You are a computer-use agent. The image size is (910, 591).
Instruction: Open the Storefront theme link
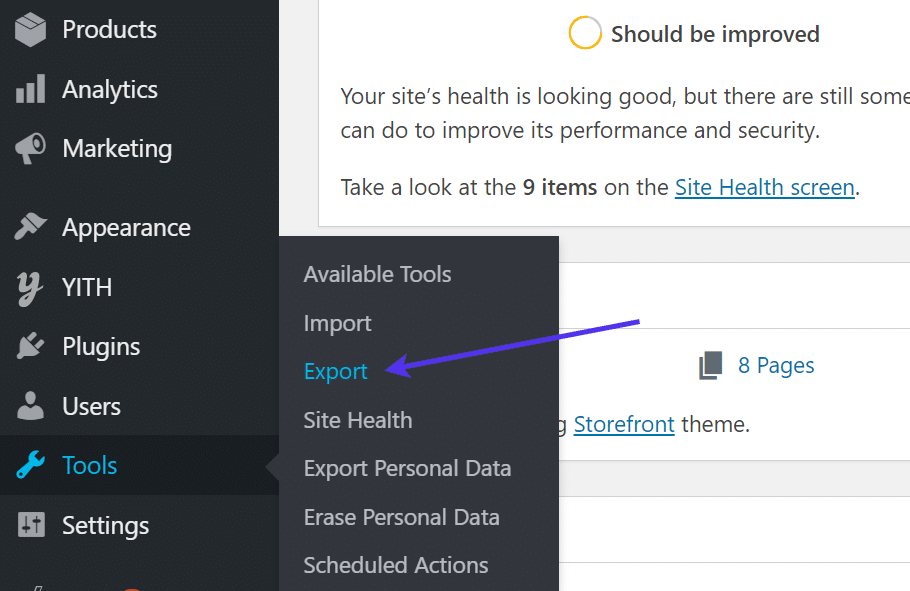click(624, 424)
